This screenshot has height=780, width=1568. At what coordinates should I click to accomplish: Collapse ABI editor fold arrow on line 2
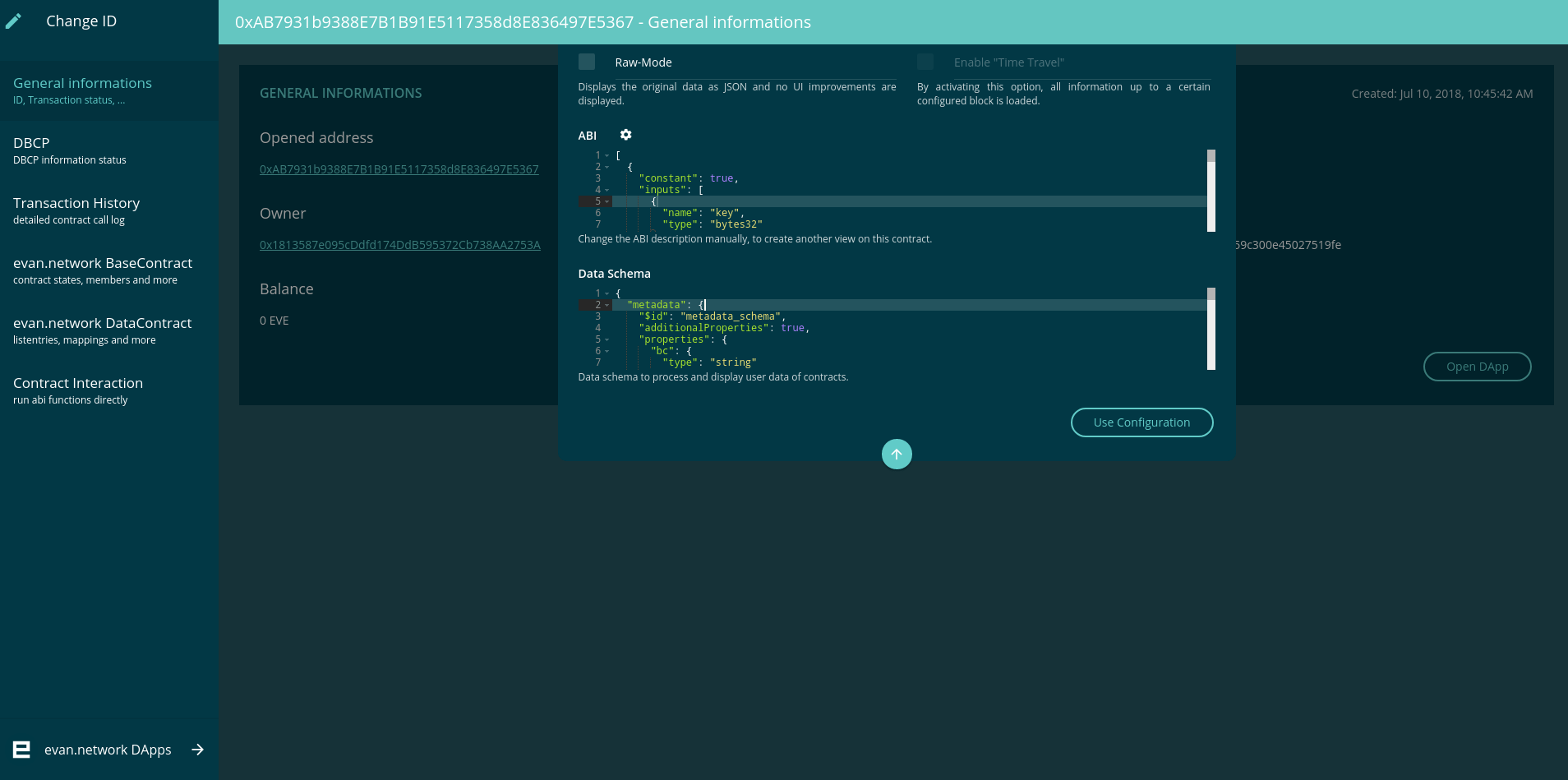607,167
